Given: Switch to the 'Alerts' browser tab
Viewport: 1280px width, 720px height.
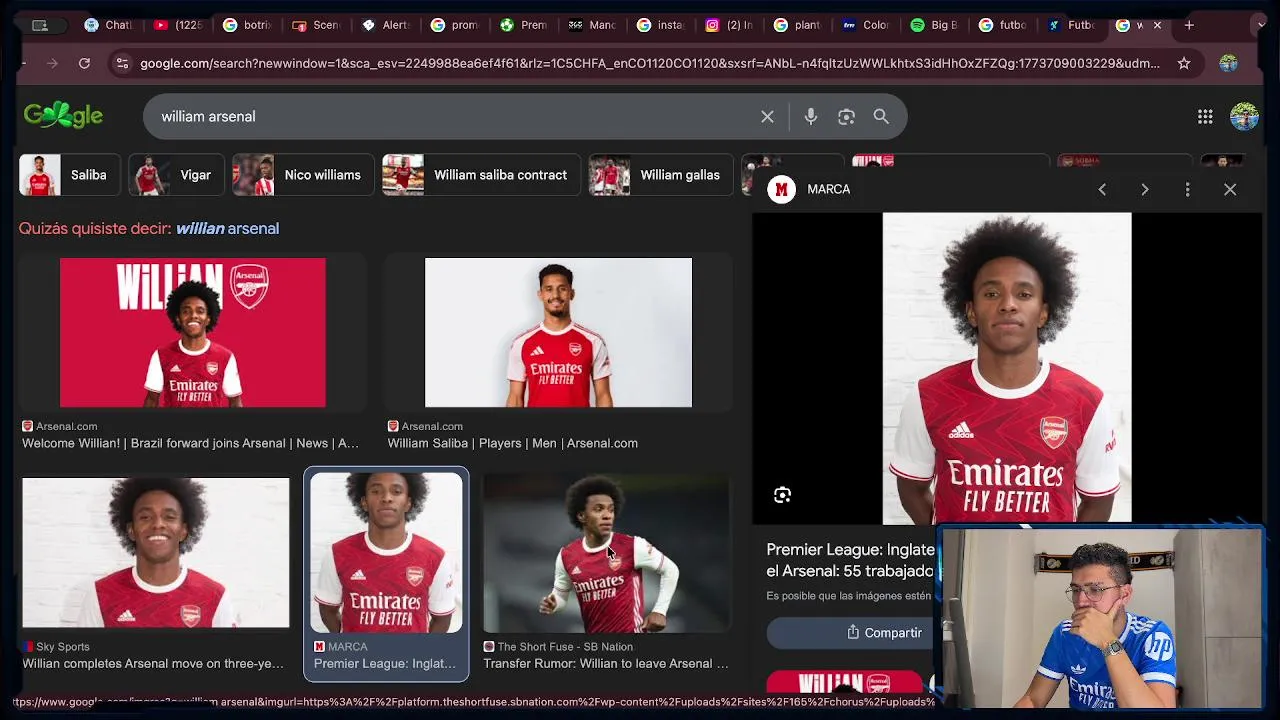Looking at the screenshot, I should (x=384, y=25).
